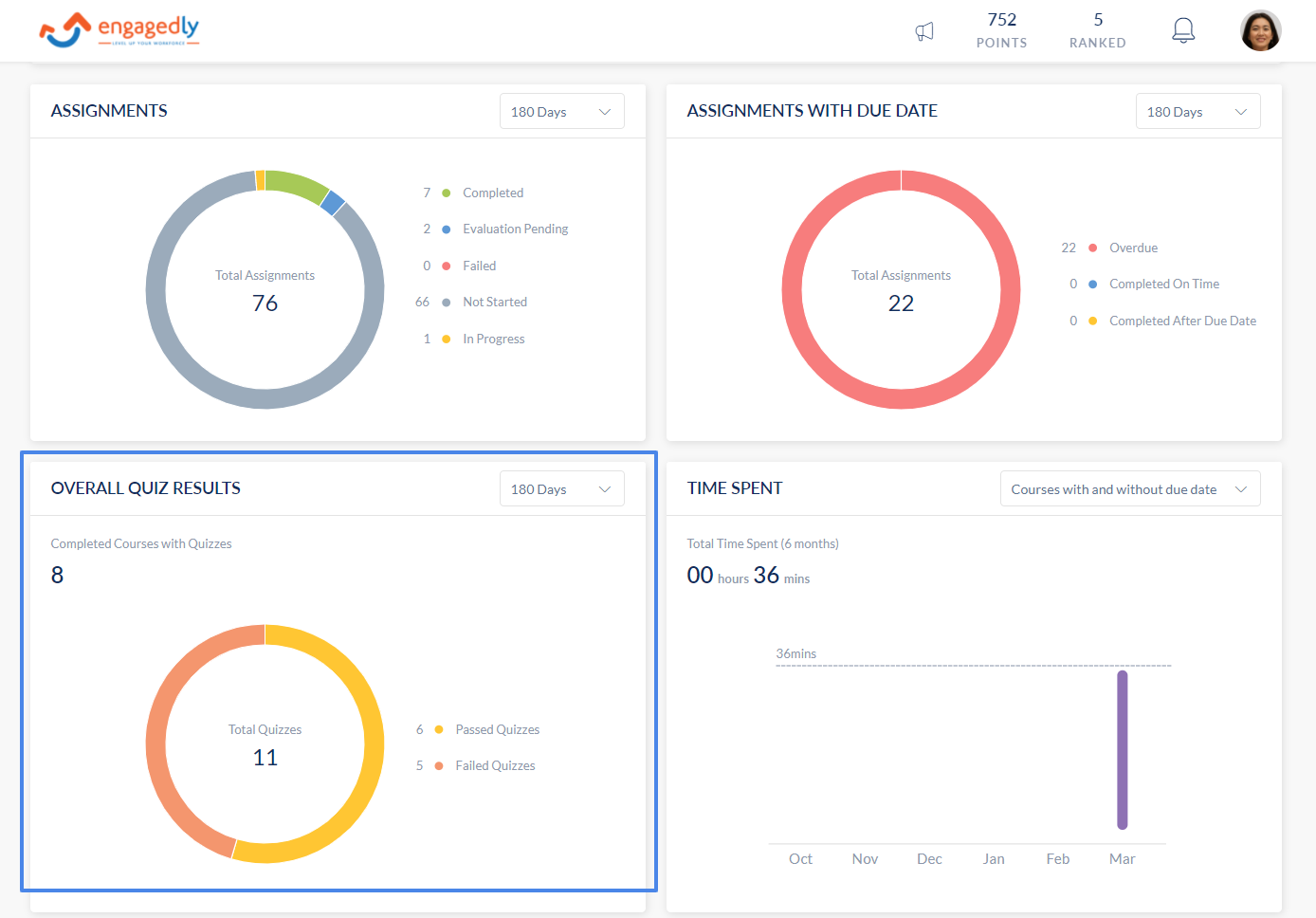Viewport: 1316px width, 918px height.
Task: Toggle Completed legend in Assignments chart
Action: (x=483, y=193)
